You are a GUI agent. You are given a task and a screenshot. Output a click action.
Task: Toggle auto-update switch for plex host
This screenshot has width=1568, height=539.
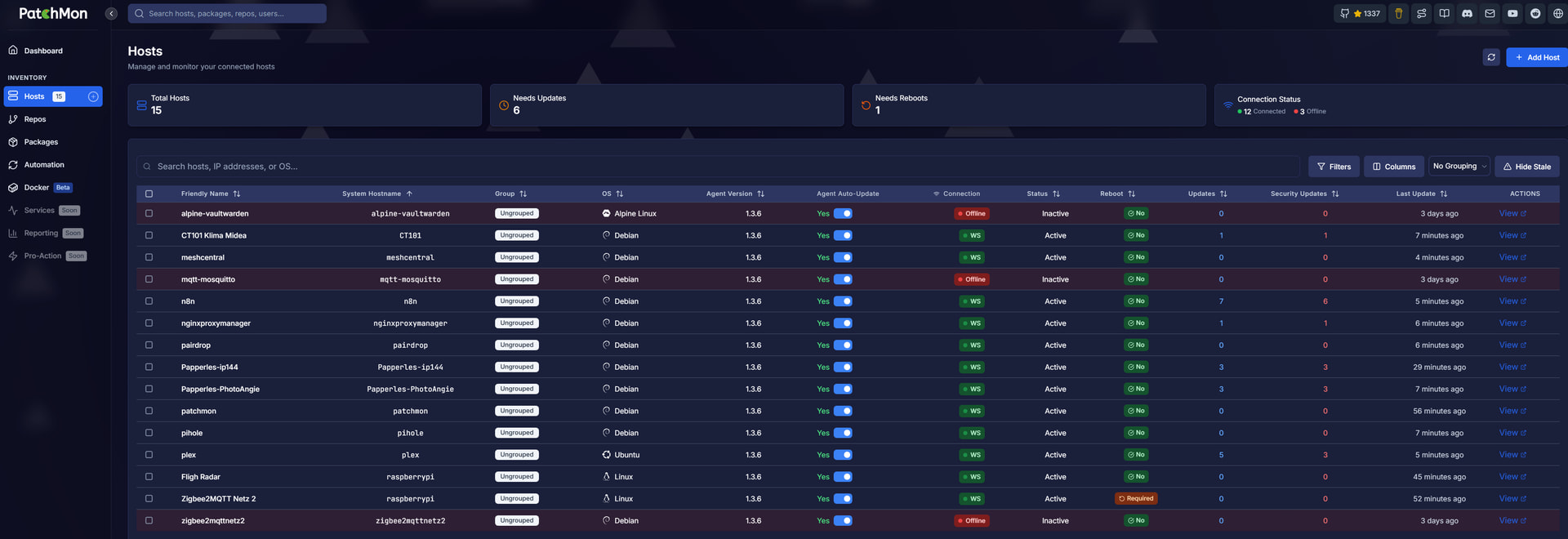(843, 455)
